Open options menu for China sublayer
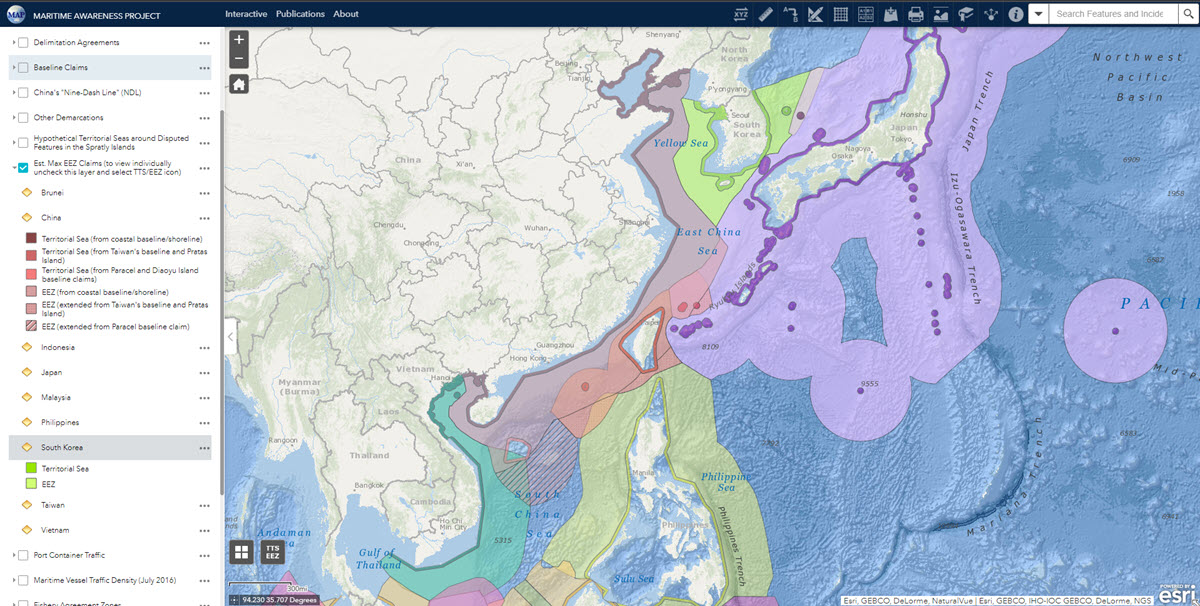 [204, 217]
